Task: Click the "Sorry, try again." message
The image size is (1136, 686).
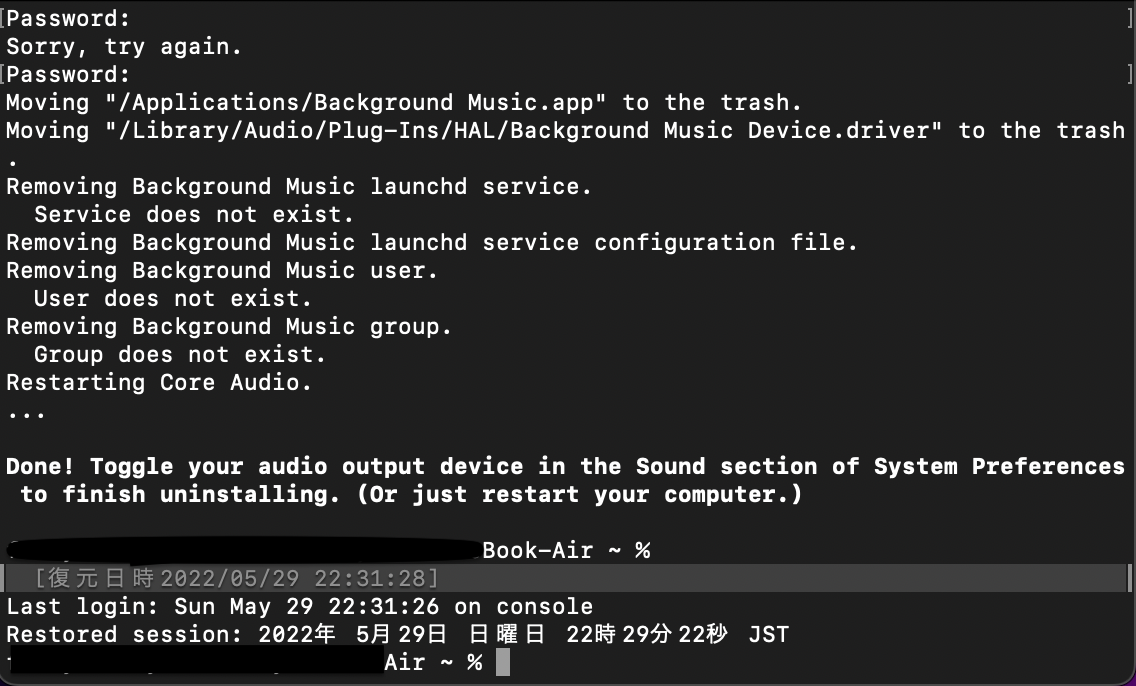Action: [124, 46]
